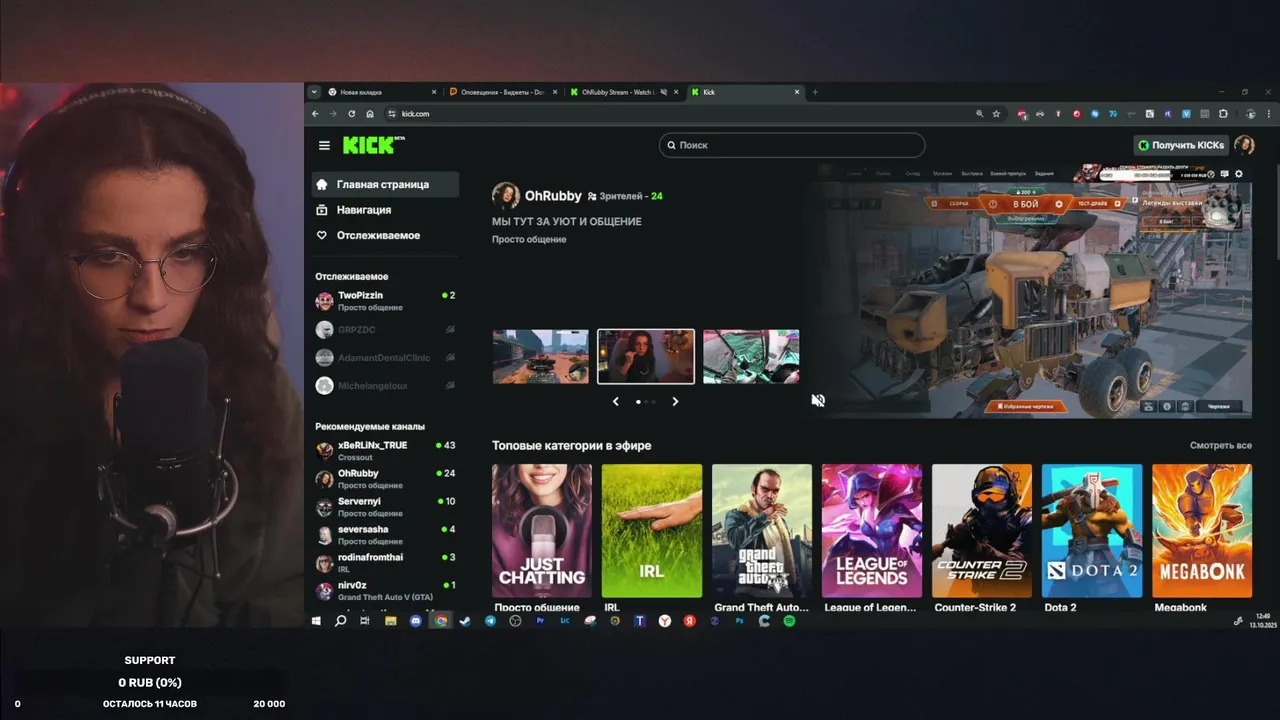
Task: Click the browser back arrow
Action: tap(315, 114)
